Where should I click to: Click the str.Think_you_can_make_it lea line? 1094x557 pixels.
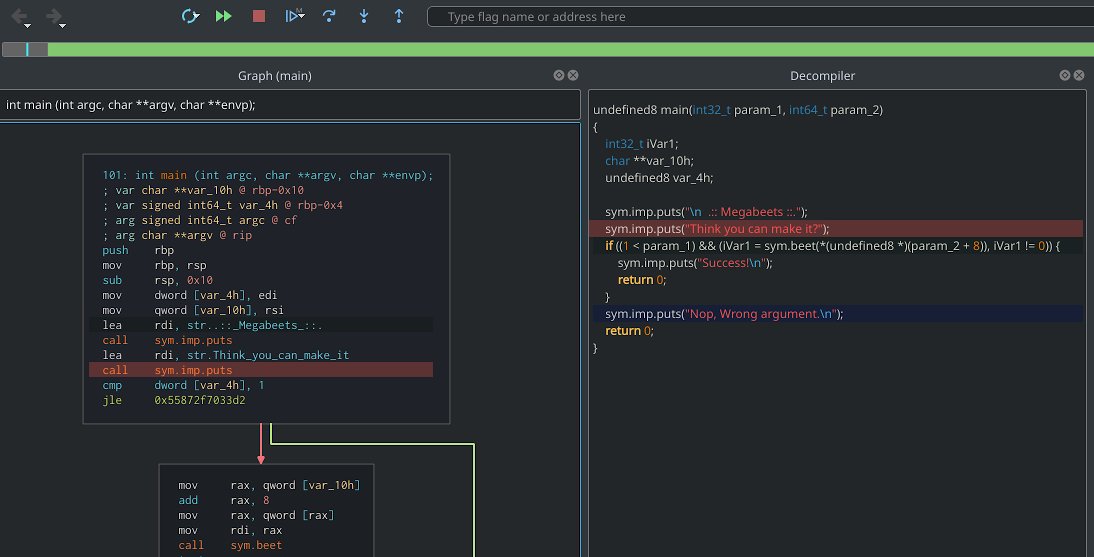pyautogui.click(x=225, y=355)
